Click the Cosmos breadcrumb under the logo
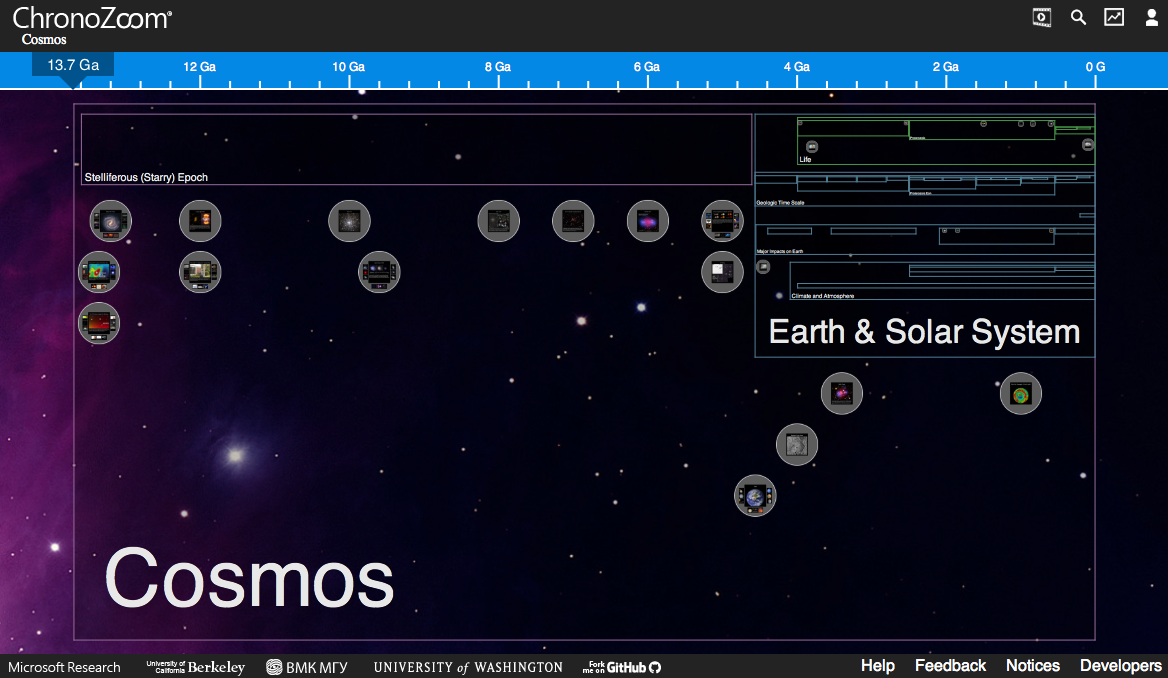Viewport: 1168px width, 678px height. click(x=44, y=40)
